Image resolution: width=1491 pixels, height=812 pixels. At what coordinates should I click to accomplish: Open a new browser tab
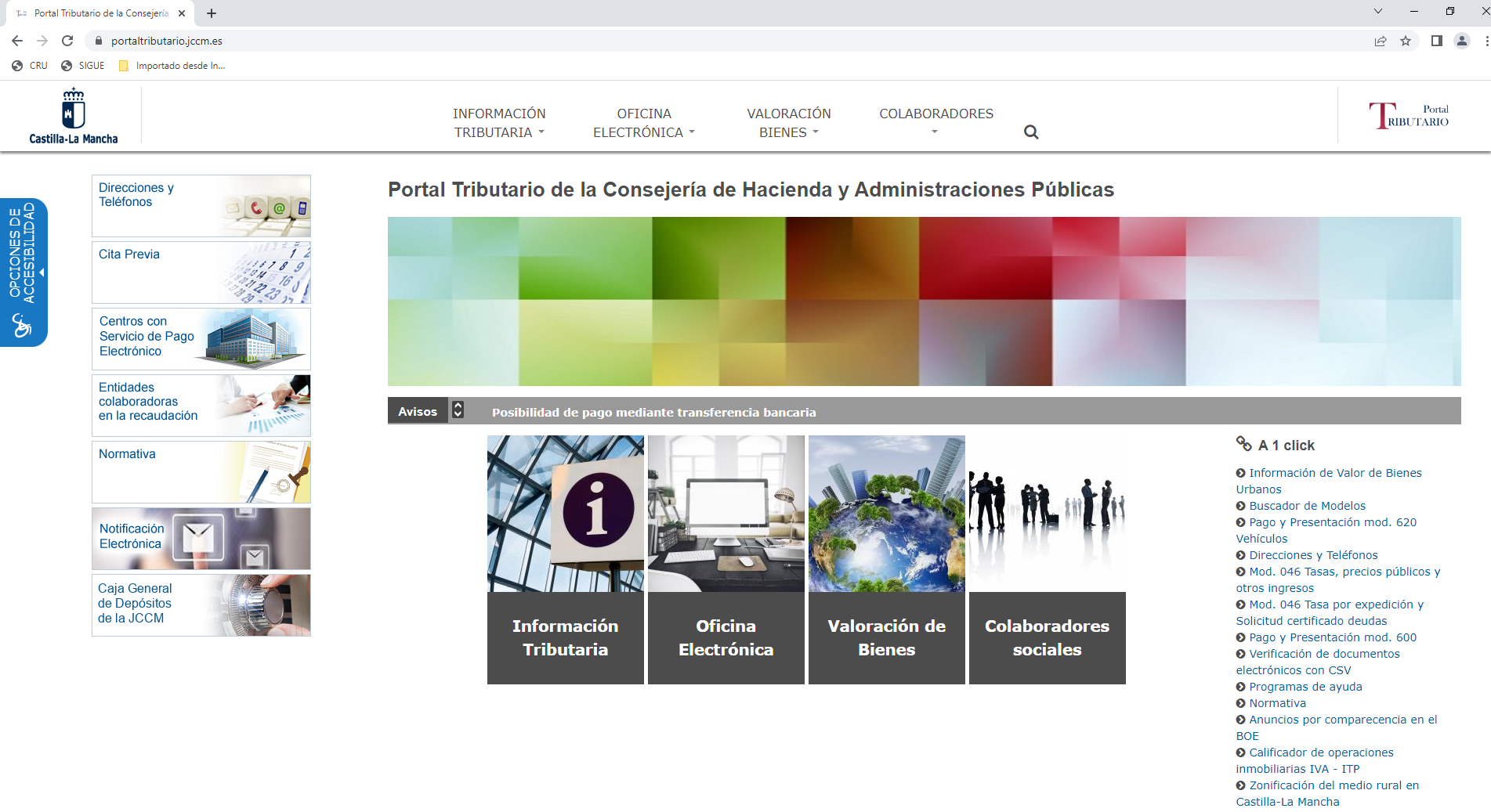(x=212, y=13)
